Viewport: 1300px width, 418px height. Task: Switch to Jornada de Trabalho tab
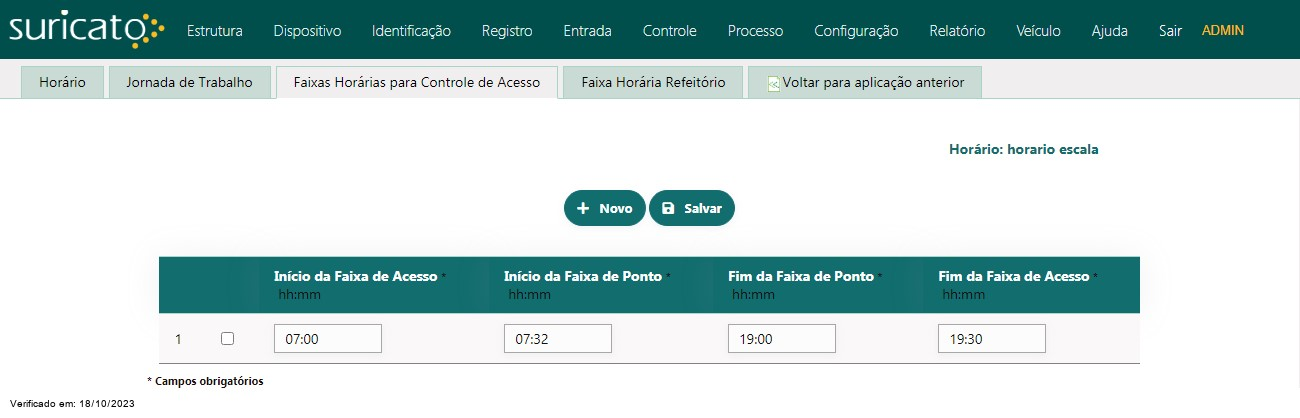point(189,83)
